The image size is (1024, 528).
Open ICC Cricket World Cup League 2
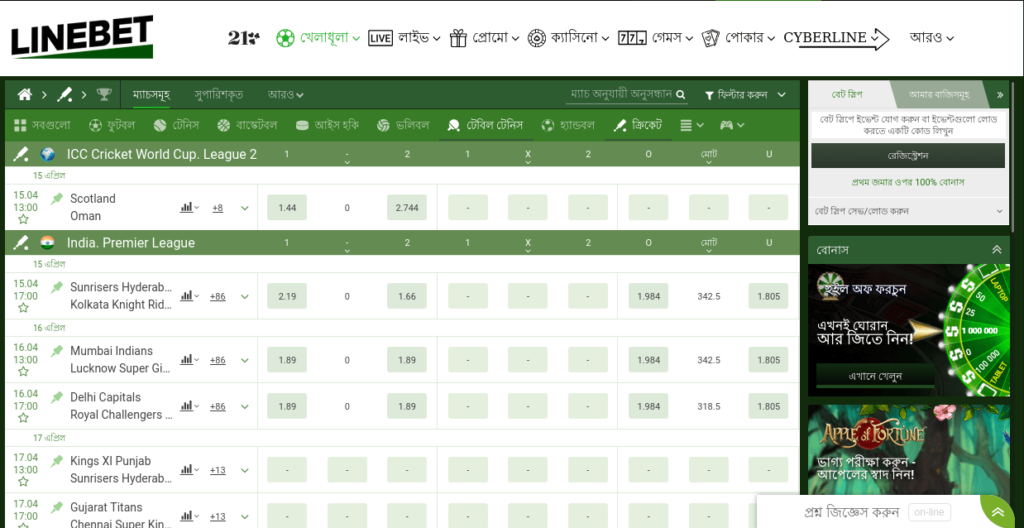click(162, 154)
